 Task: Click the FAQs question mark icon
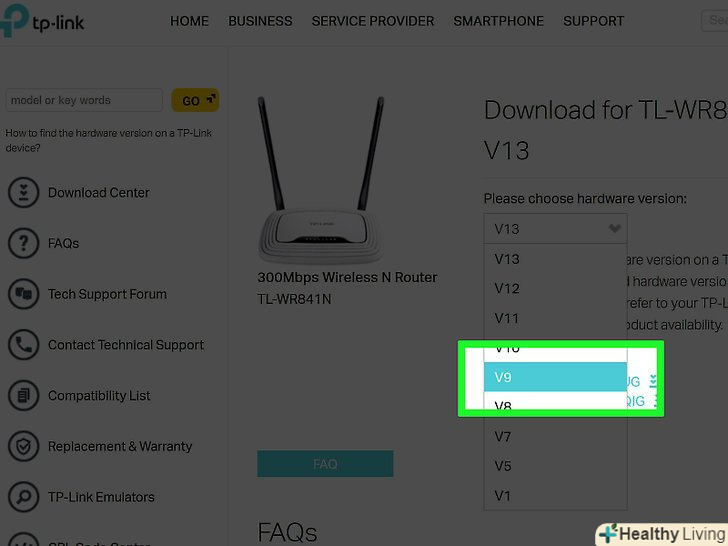pos(23,243)
